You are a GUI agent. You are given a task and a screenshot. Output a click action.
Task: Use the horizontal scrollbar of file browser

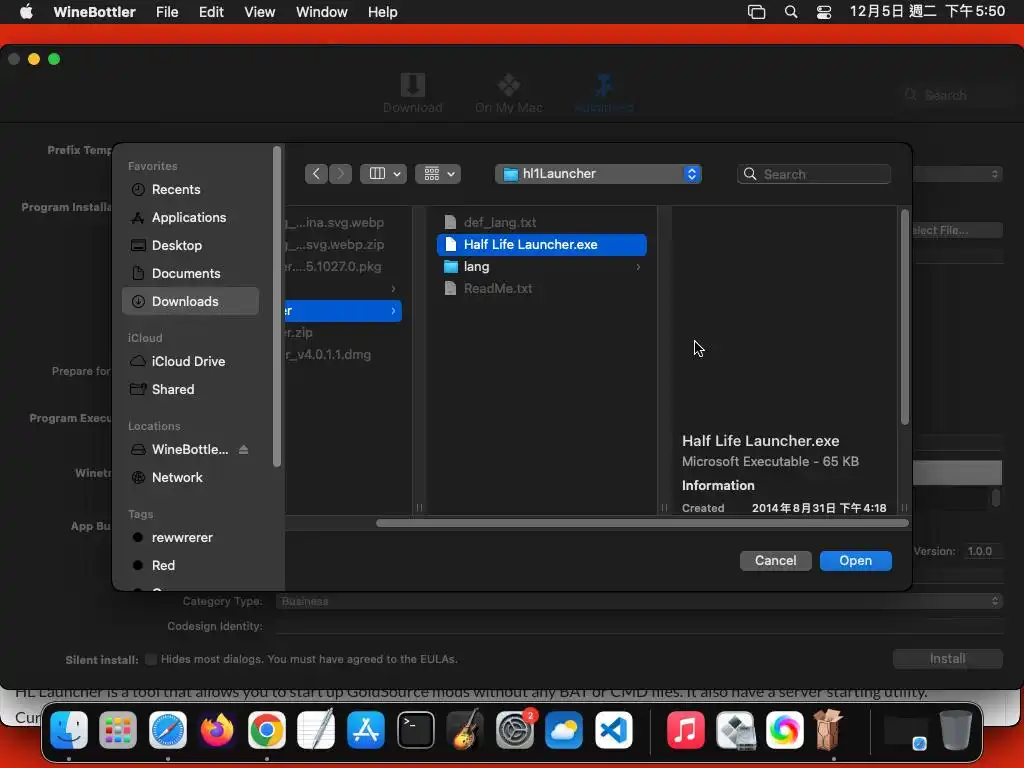[x=642, y=523]
